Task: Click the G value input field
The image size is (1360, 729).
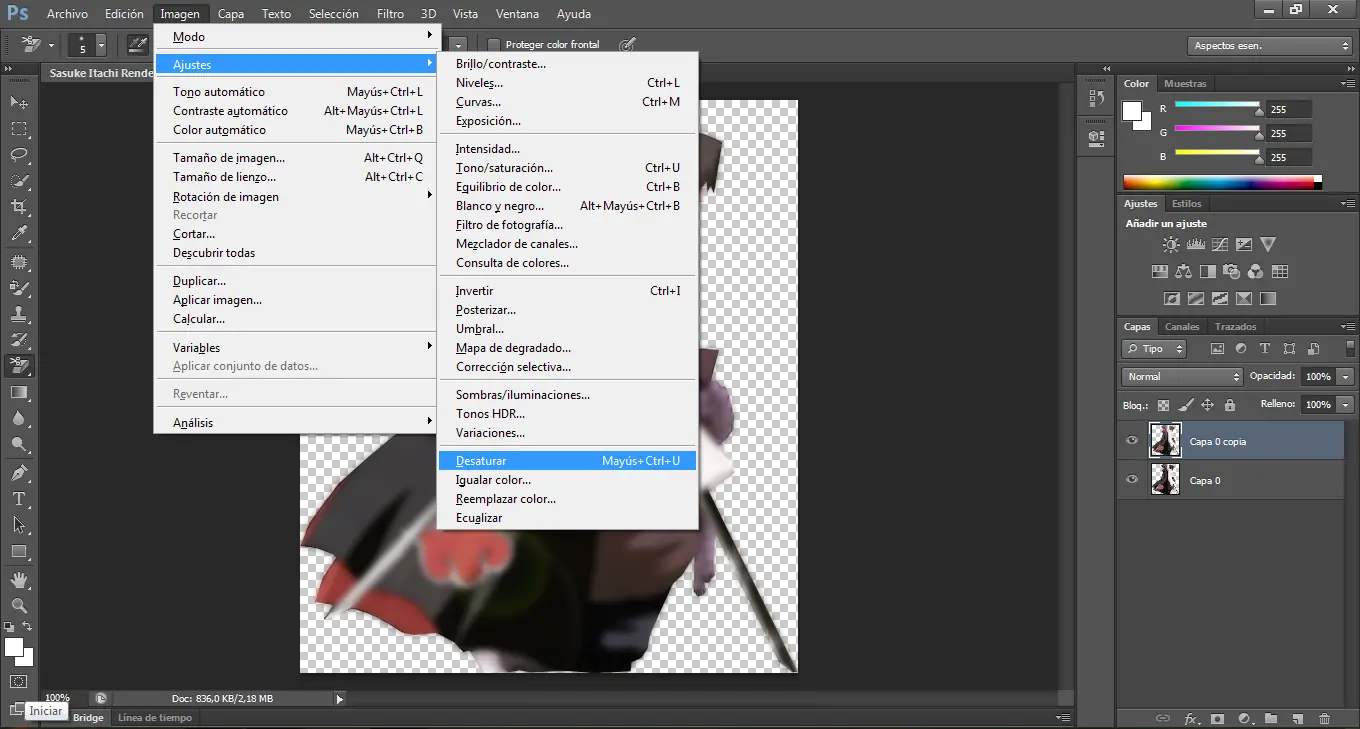Action: (x=1289, y=133)
